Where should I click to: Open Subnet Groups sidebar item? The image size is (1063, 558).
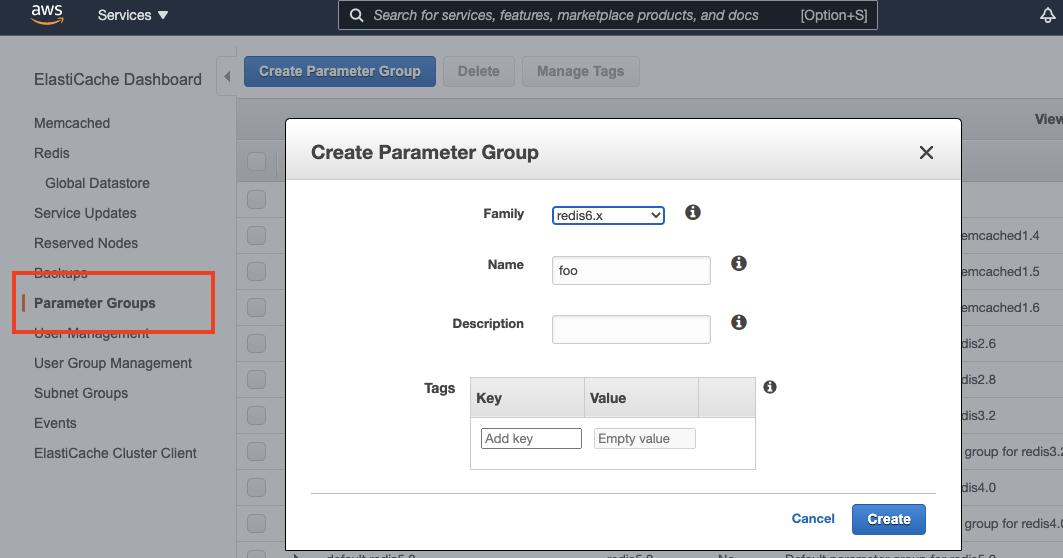pos(81,393)
